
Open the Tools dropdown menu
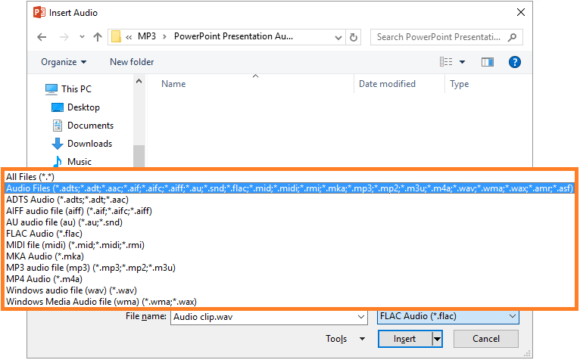(345, 339)
